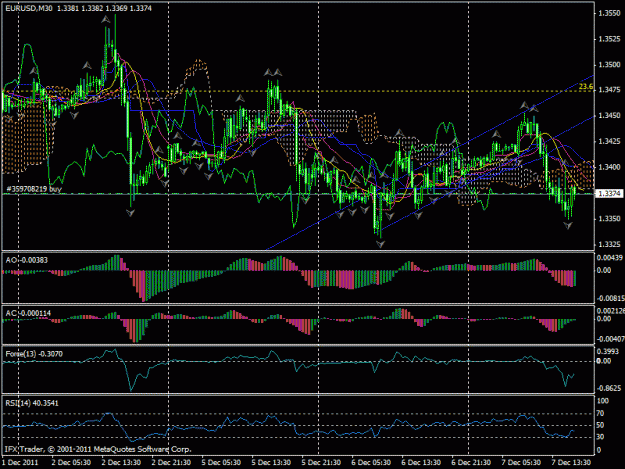Click the 23.6 Fibonacci level label
The width and height of the screenshot is (625, 469).
click(586, 86)
